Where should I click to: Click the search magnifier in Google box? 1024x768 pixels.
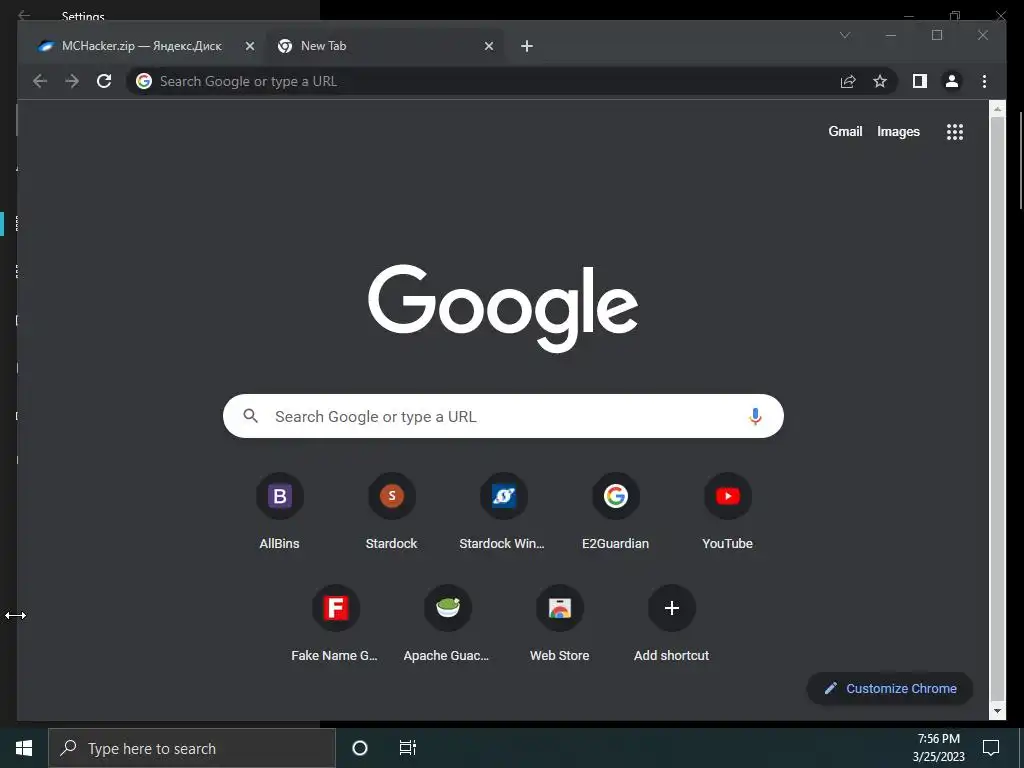(x=251, y=416)
